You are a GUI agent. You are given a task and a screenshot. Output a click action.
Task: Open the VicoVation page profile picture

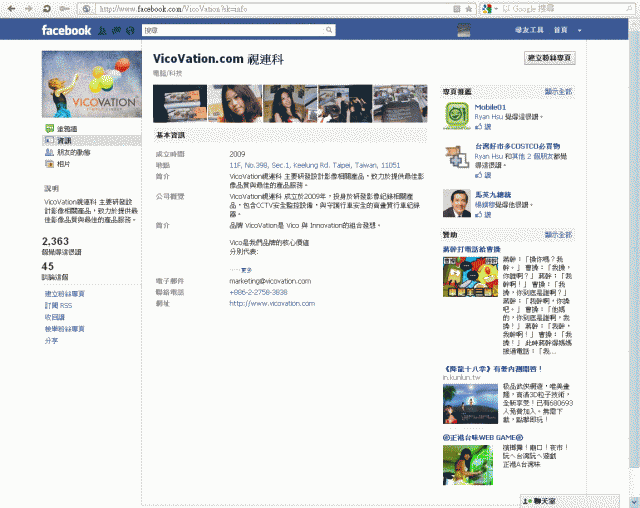[91, 84]
